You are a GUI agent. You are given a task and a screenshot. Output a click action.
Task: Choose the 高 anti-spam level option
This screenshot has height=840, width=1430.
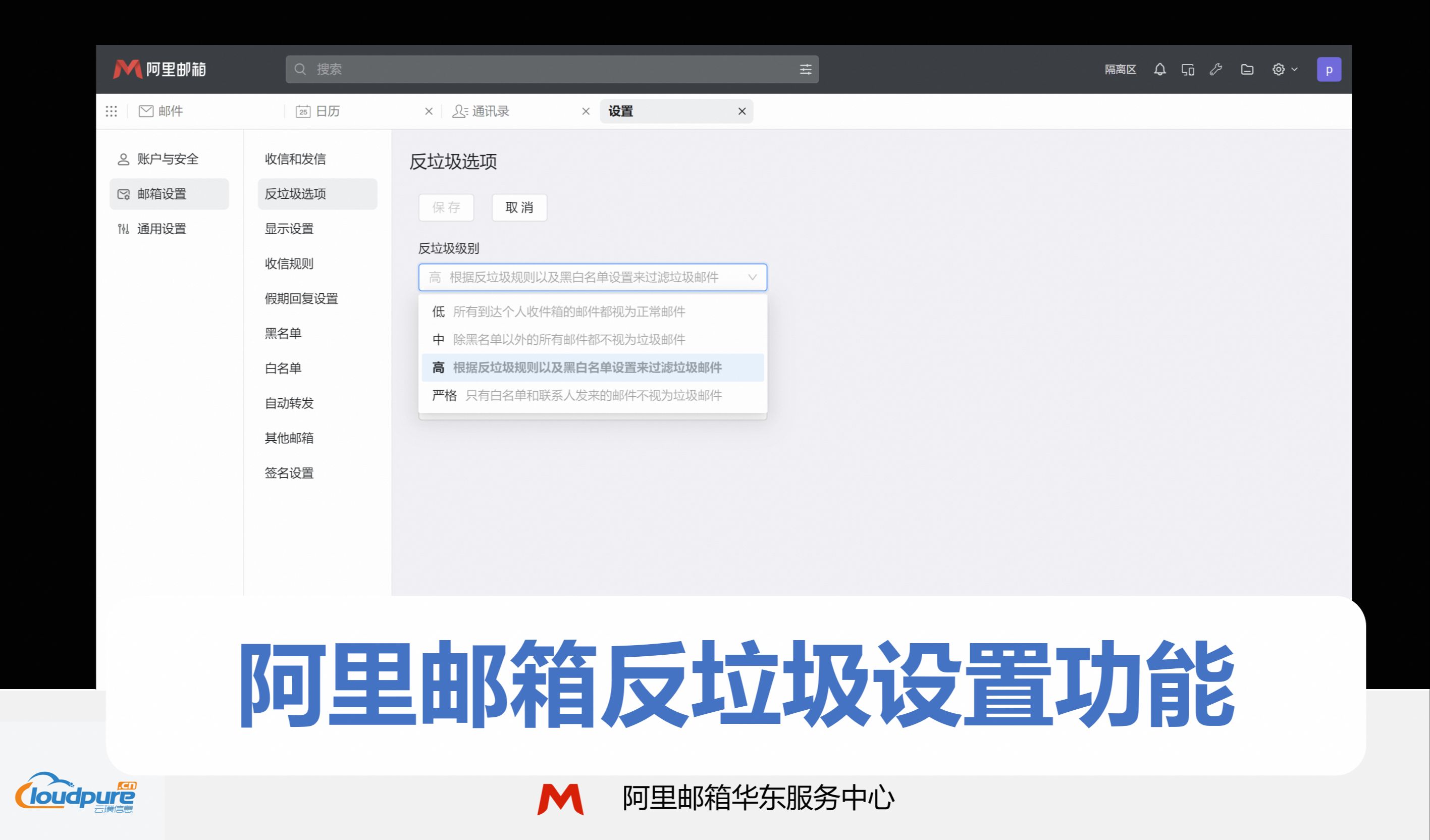(x=593, y=368)
